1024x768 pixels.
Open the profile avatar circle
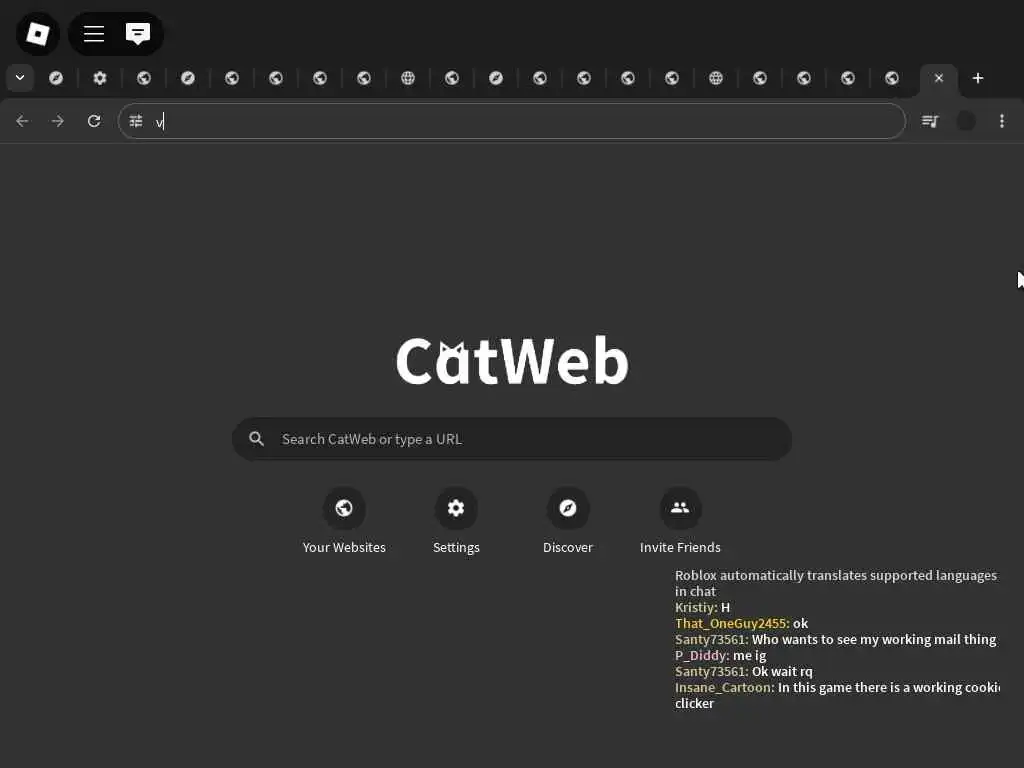[x=966, y=121]
